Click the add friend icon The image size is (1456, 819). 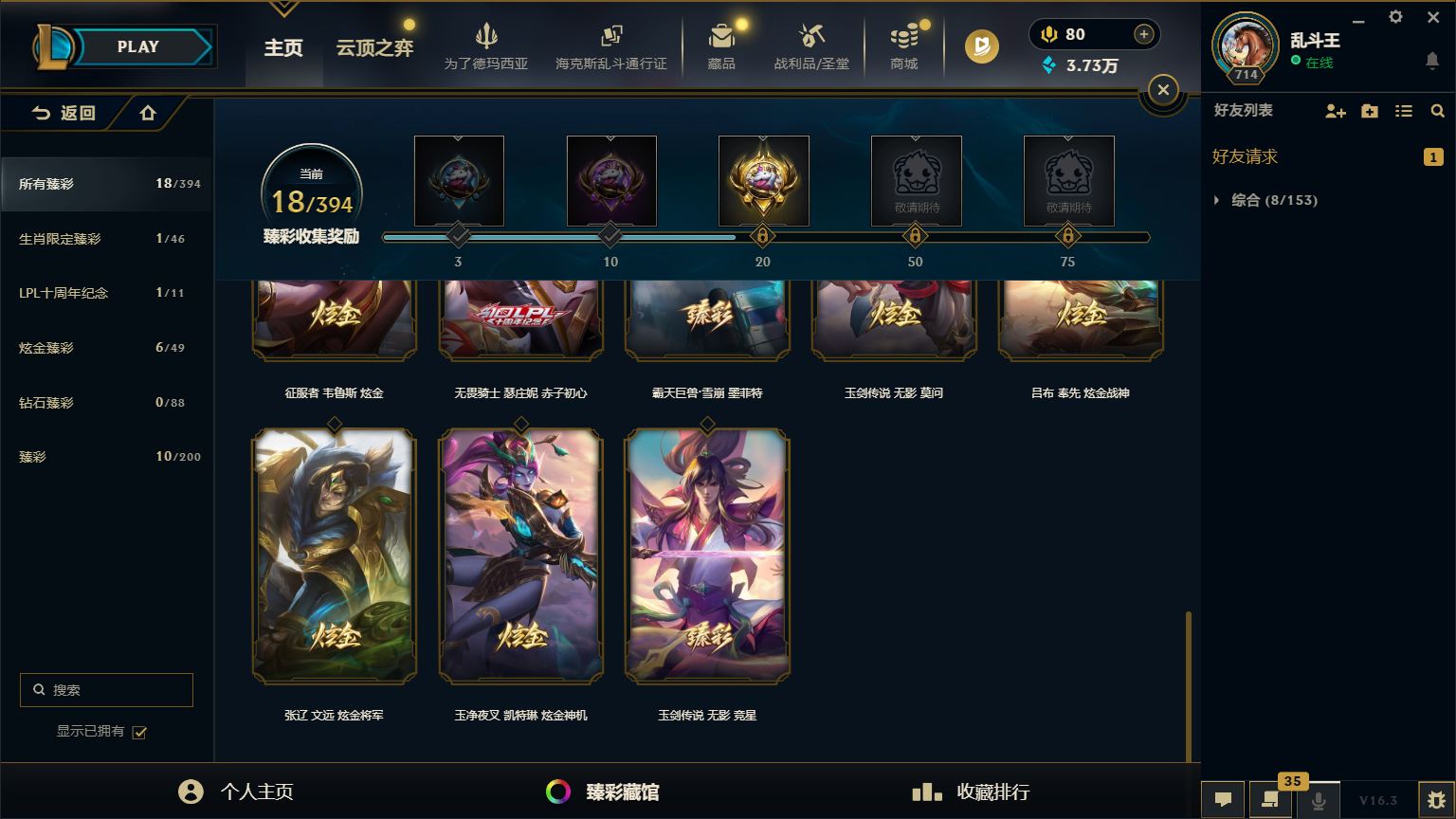point(1336,111)
